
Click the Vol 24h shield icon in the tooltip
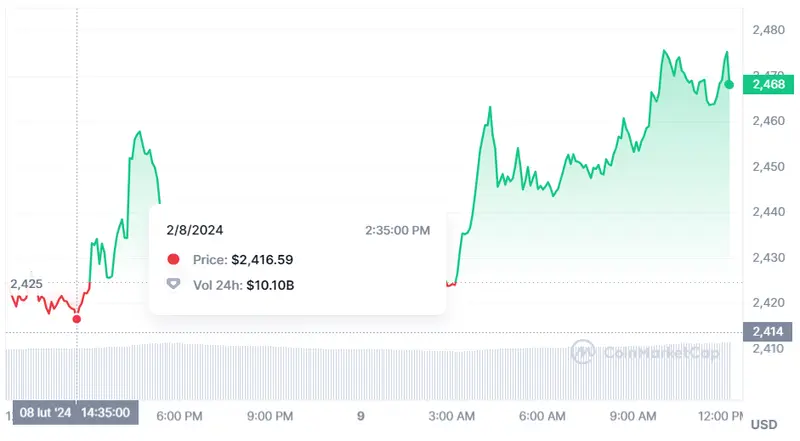coord(174,285)
